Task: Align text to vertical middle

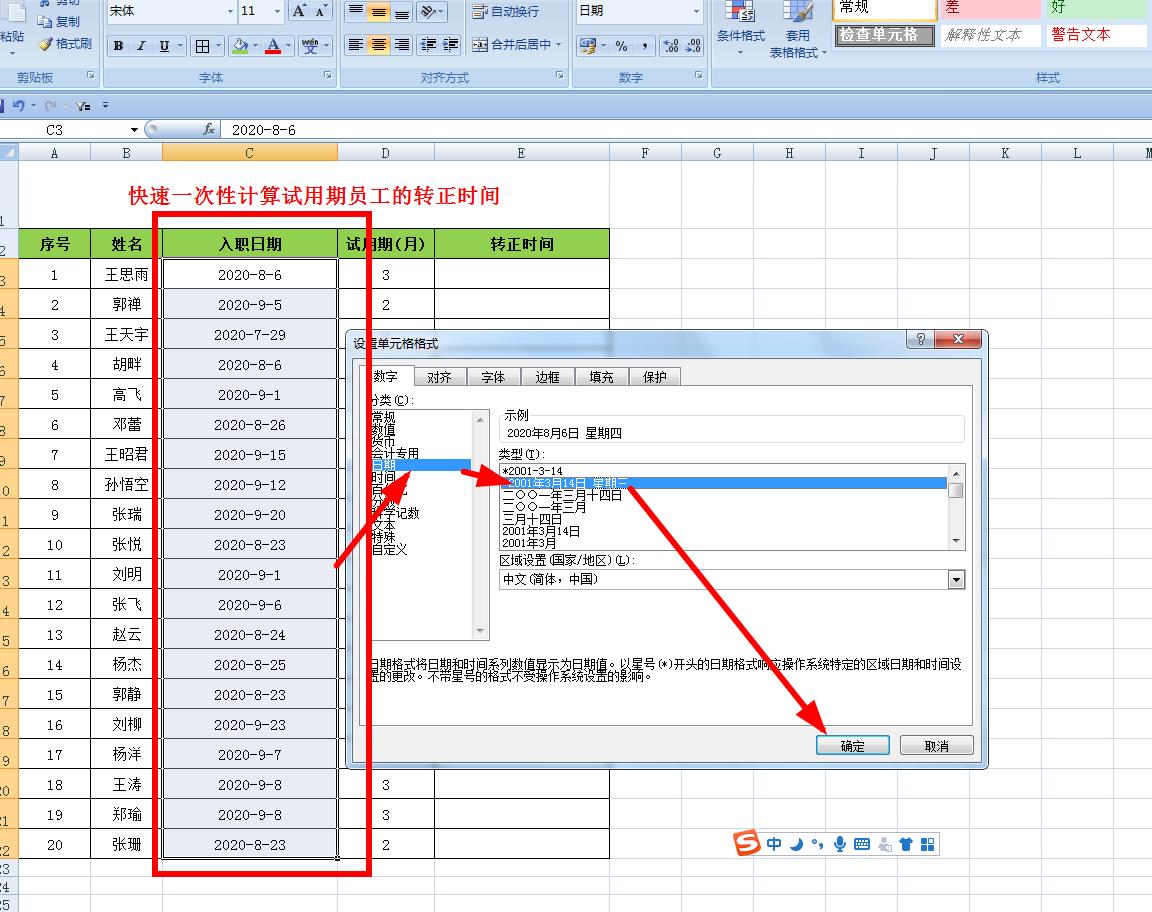Action: click(x=378, y=10)
